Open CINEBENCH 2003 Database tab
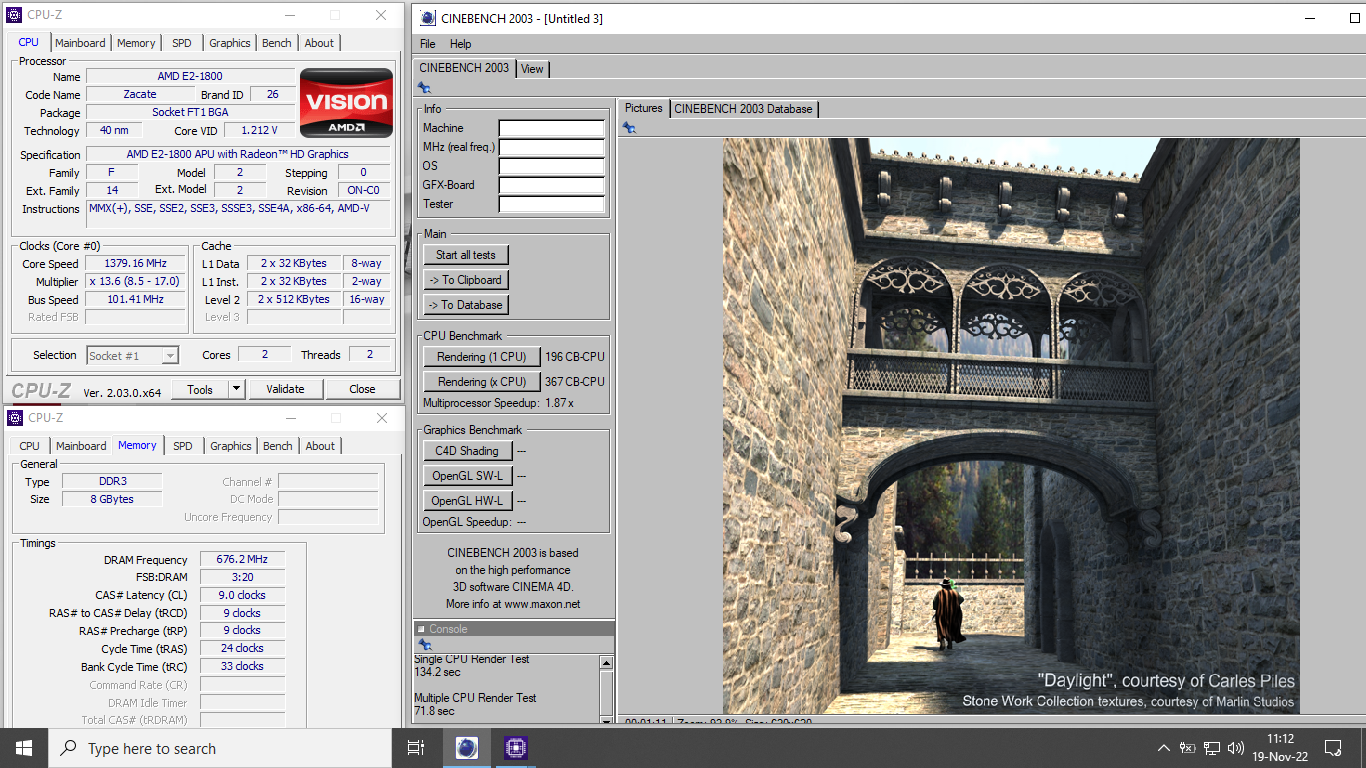This screenshot has height=768, width=1366. (743, 108)
